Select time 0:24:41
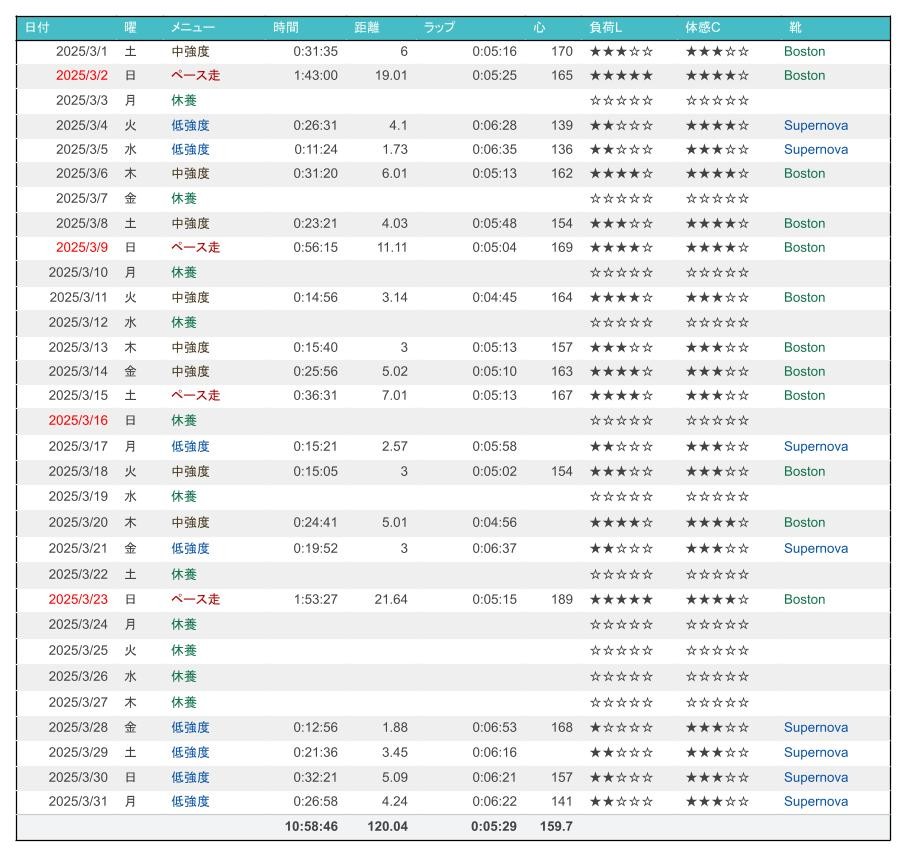This screenshot has width=904, height=854. click(315, 522)
